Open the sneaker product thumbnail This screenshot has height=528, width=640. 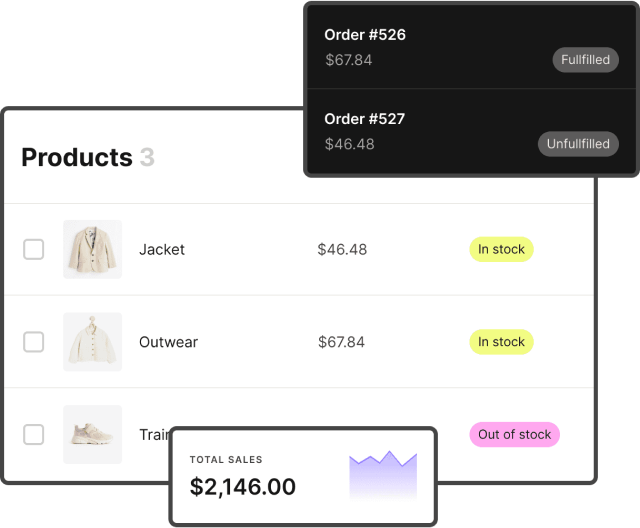(x=92, y=434)
